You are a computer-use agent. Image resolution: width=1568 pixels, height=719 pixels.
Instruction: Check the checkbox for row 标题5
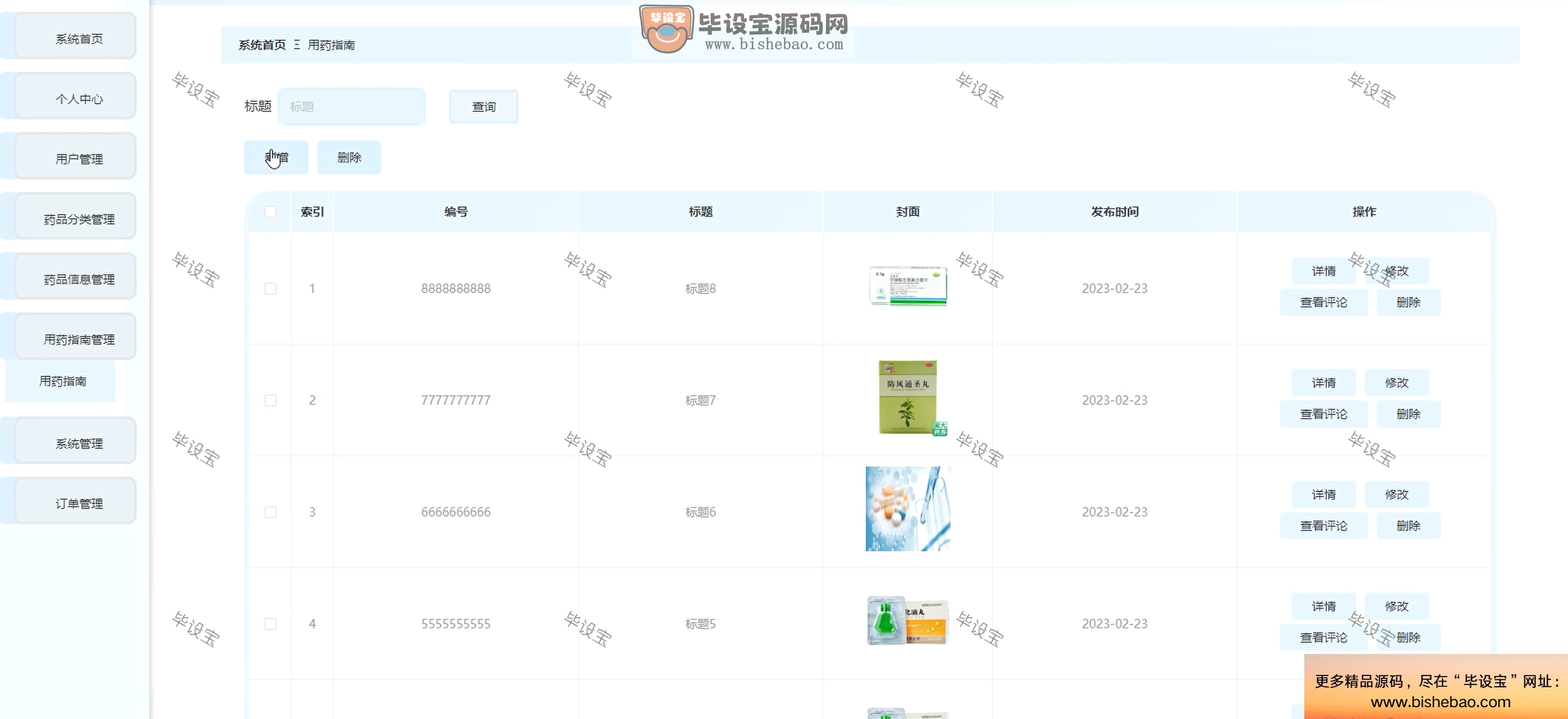pos(270,624)
